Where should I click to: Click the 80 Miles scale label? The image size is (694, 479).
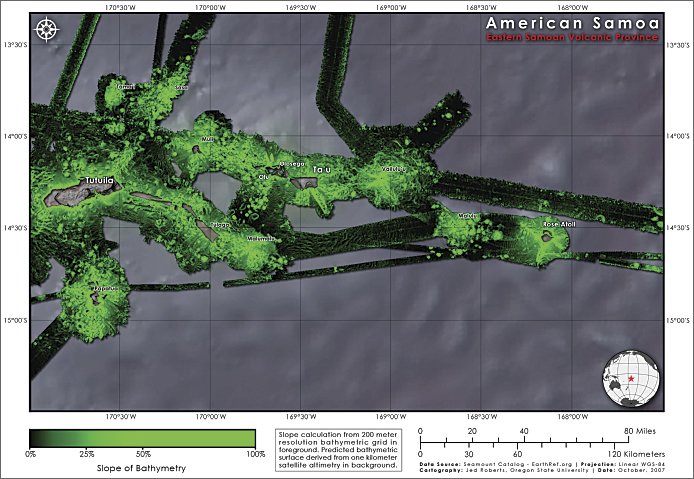point(640,431)
